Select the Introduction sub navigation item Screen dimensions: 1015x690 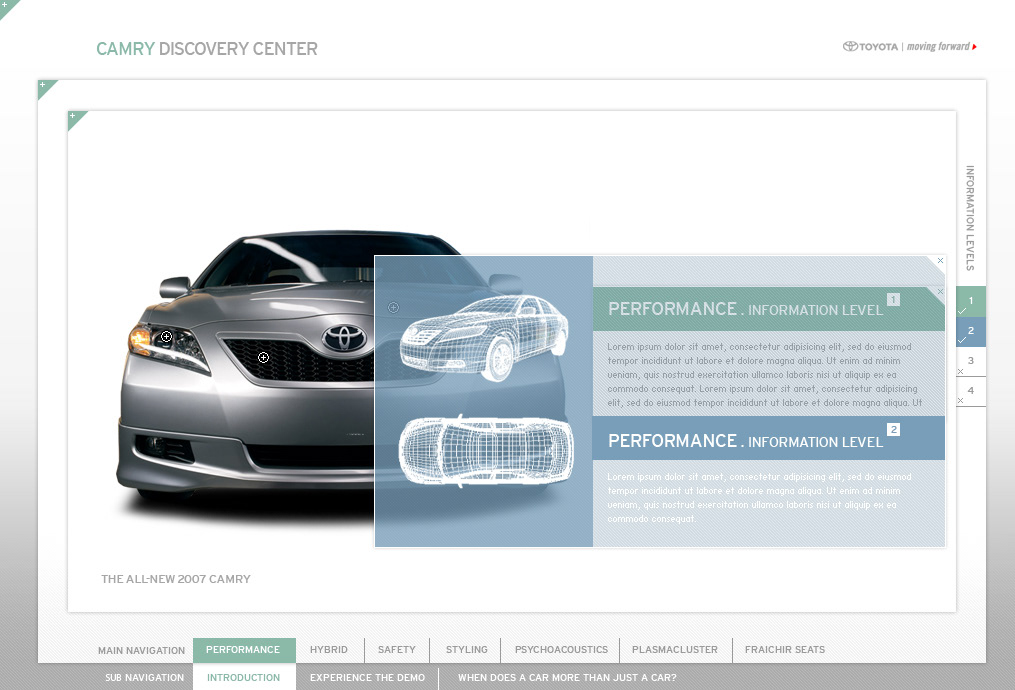243,677
